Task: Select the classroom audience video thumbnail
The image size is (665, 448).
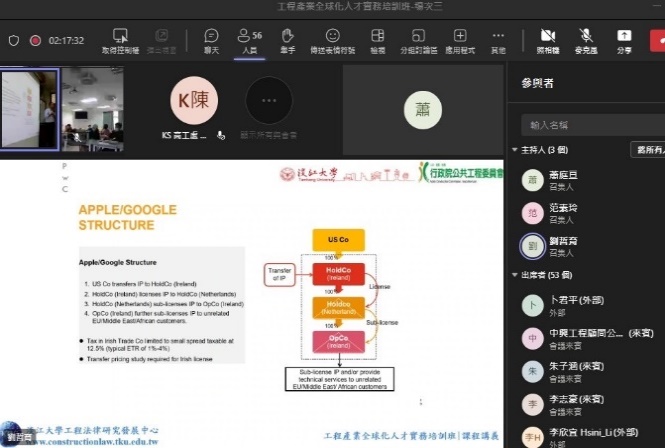Action: click(x=93, y=109)
